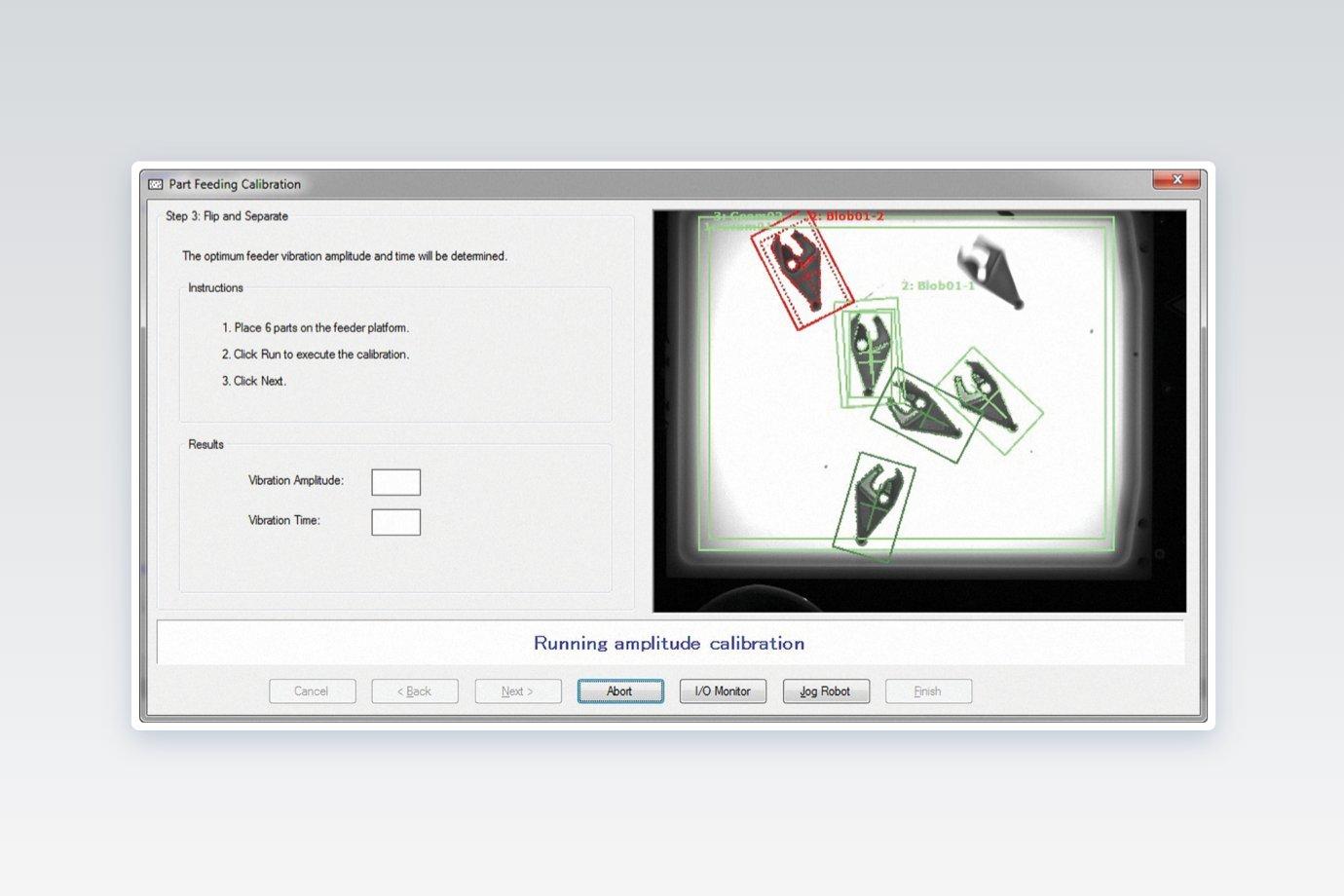1344x896 pixels.
Task: Click instruction 'Place 6 parts on the feeder platform'
Action: (316, 328)
